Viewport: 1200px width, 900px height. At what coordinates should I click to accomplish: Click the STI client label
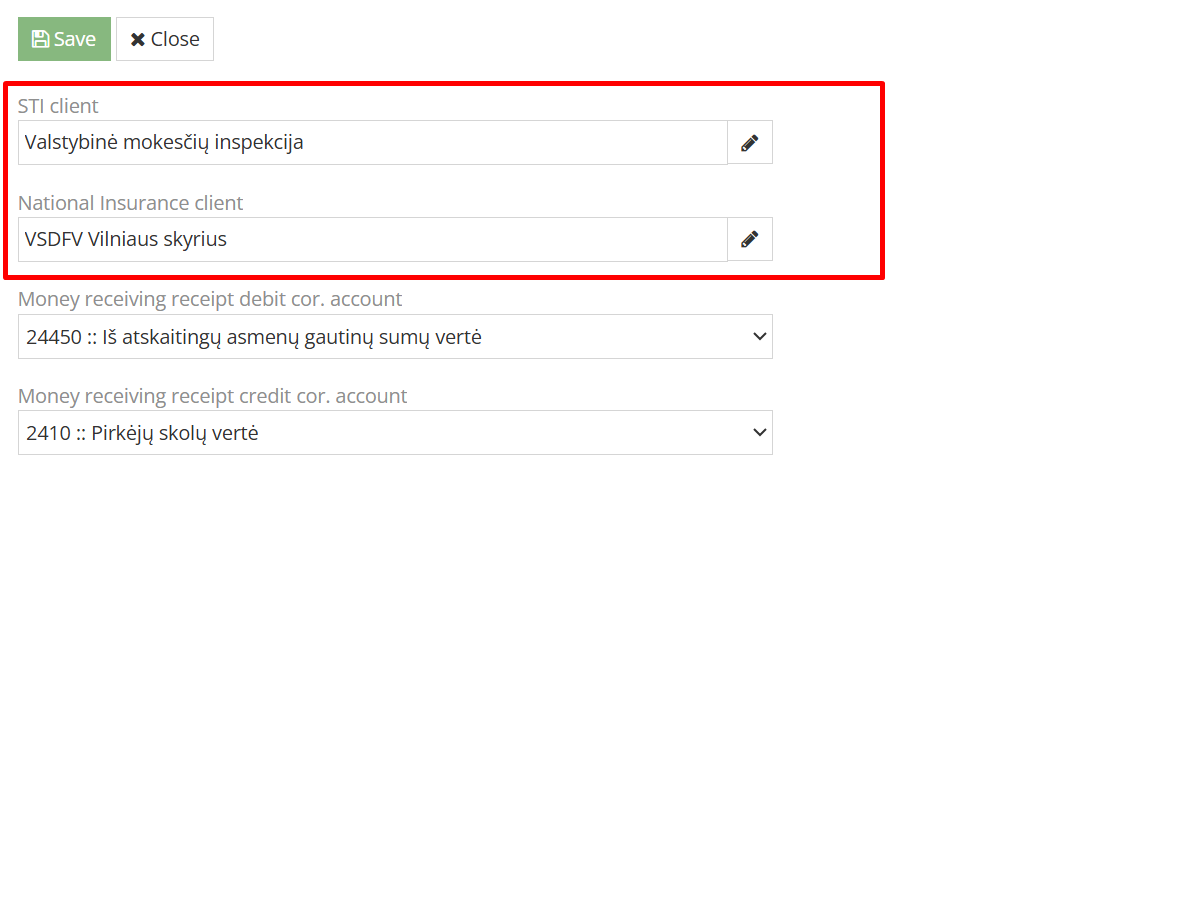[x=59, y=105]
